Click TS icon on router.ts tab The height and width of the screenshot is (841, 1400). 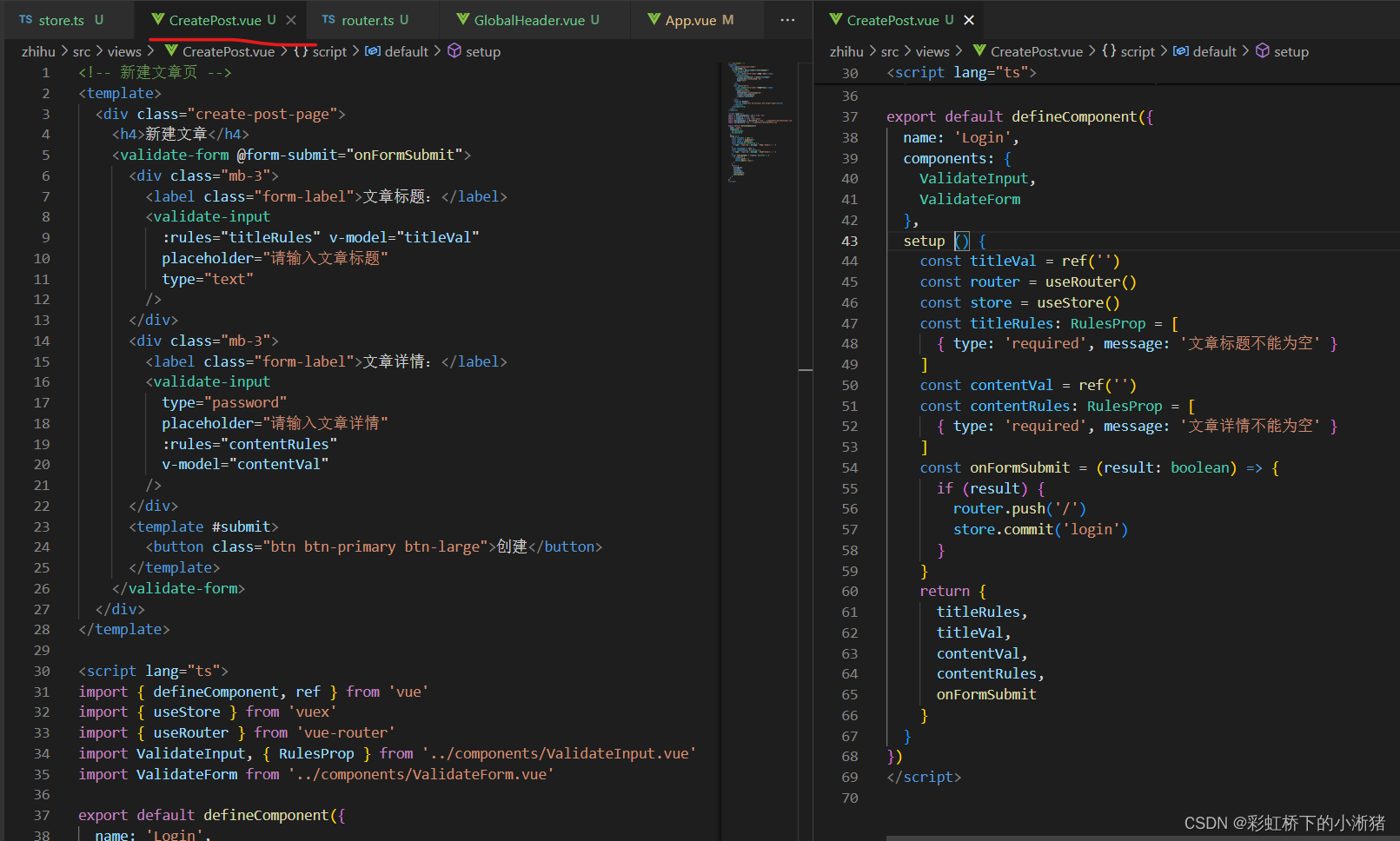pos(328,20)
